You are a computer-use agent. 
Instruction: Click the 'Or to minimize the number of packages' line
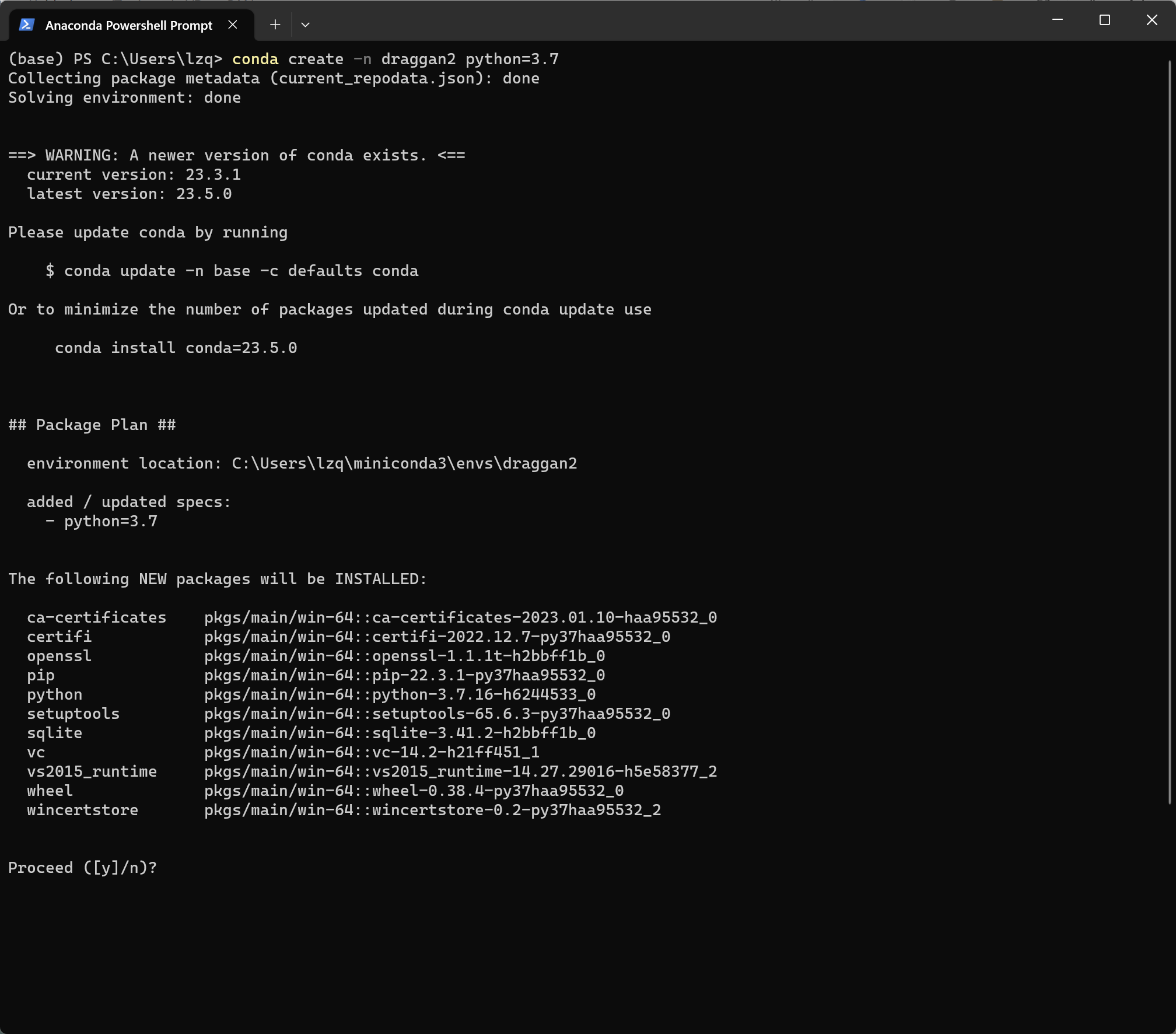tap(330, 309)
